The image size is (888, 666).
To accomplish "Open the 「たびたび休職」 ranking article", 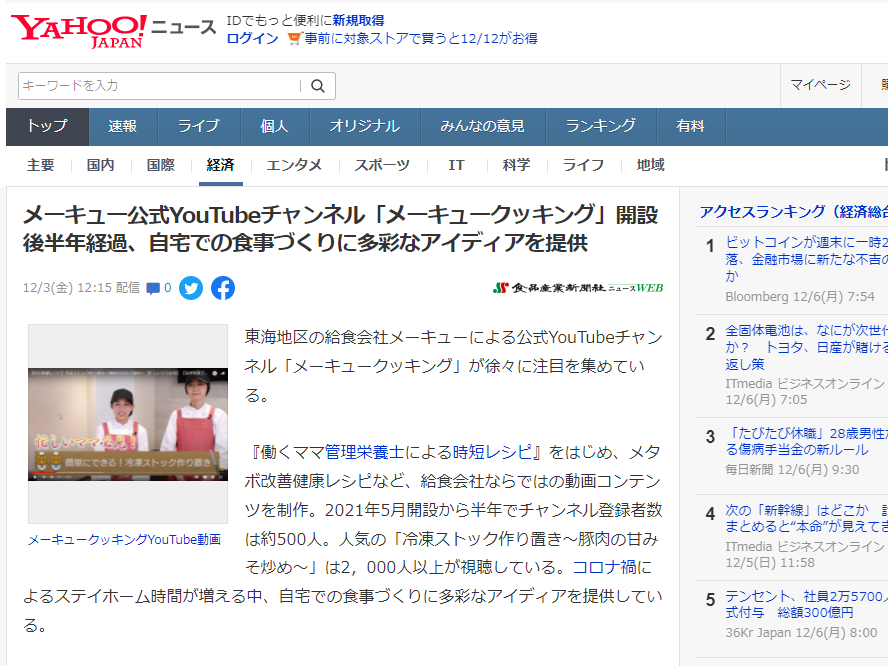I will (x=806, y=442).
